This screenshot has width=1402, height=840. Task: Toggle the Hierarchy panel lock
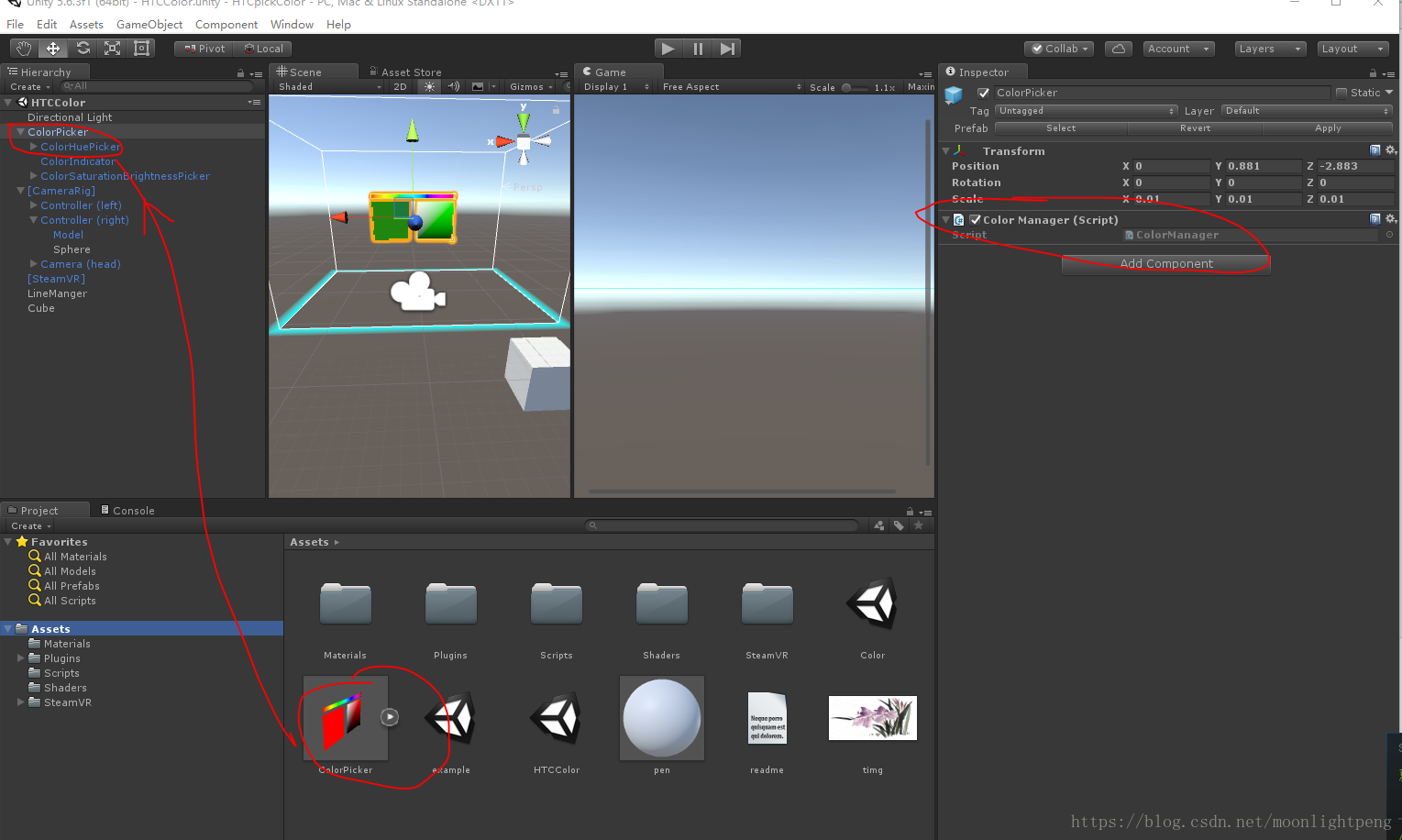241,73
